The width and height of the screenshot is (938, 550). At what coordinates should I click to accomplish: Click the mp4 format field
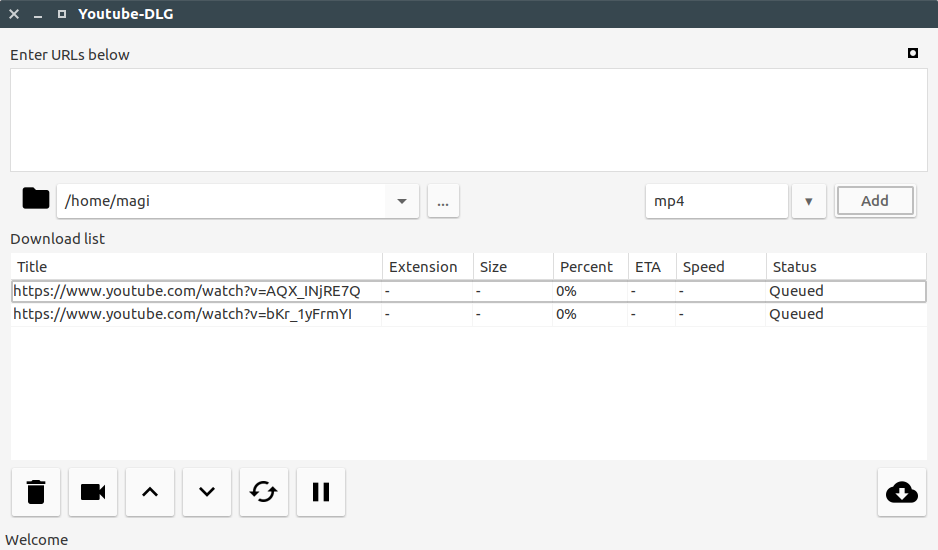[717, 201]
